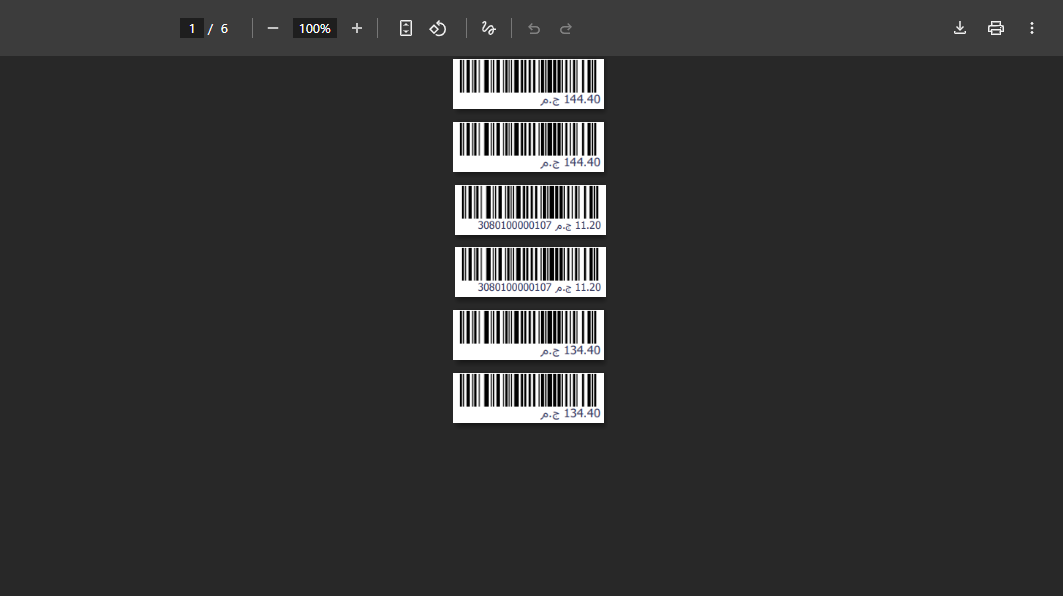
Task: Download the PDF file
Action: [x=960, y=28]
